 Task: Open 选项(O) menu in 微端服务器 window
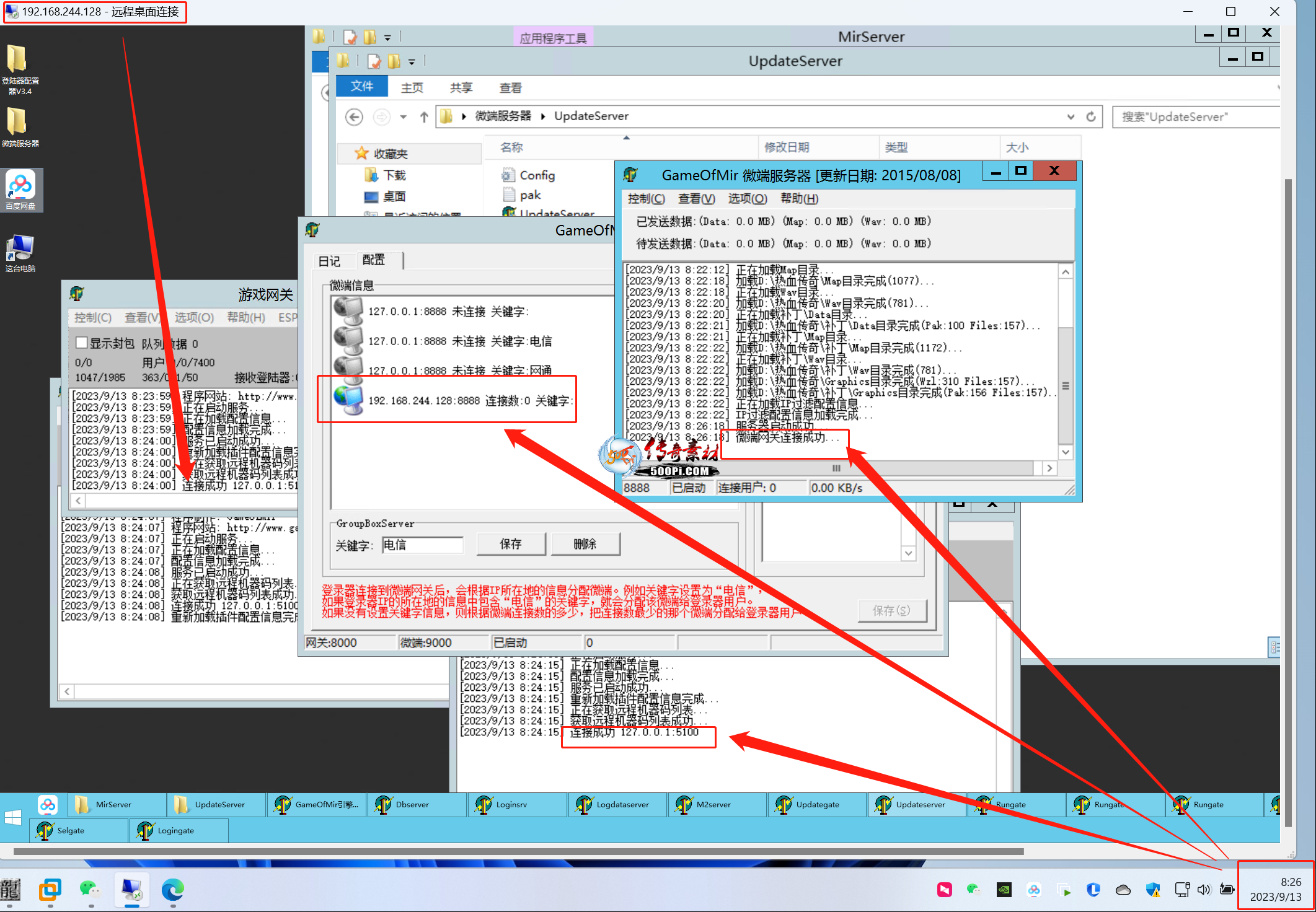click(747, 199)
